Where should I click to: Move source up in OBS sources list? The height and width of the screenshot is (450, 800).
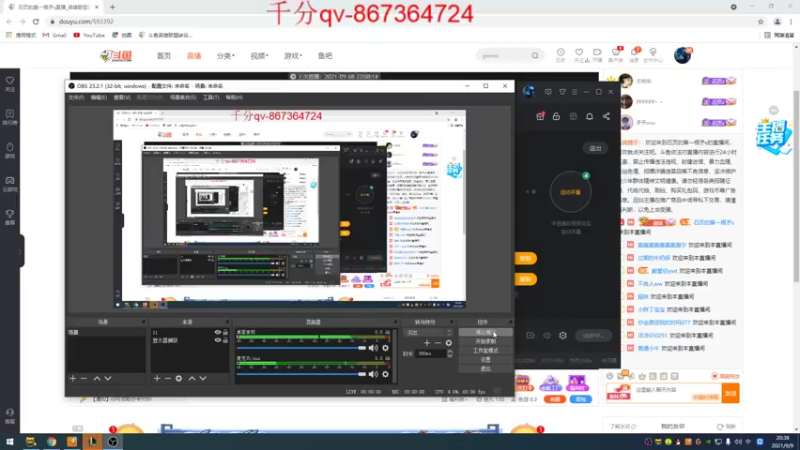coord(192,379)
